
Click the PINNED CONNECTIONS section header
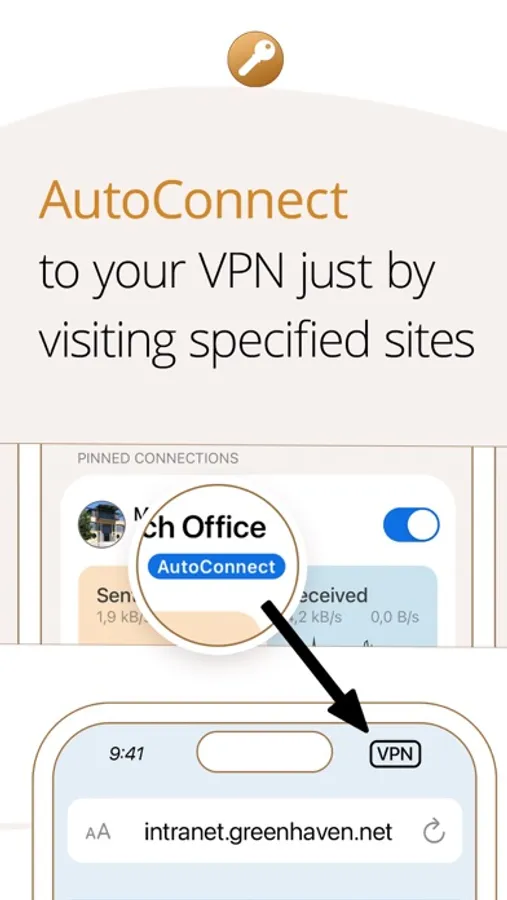158,458
